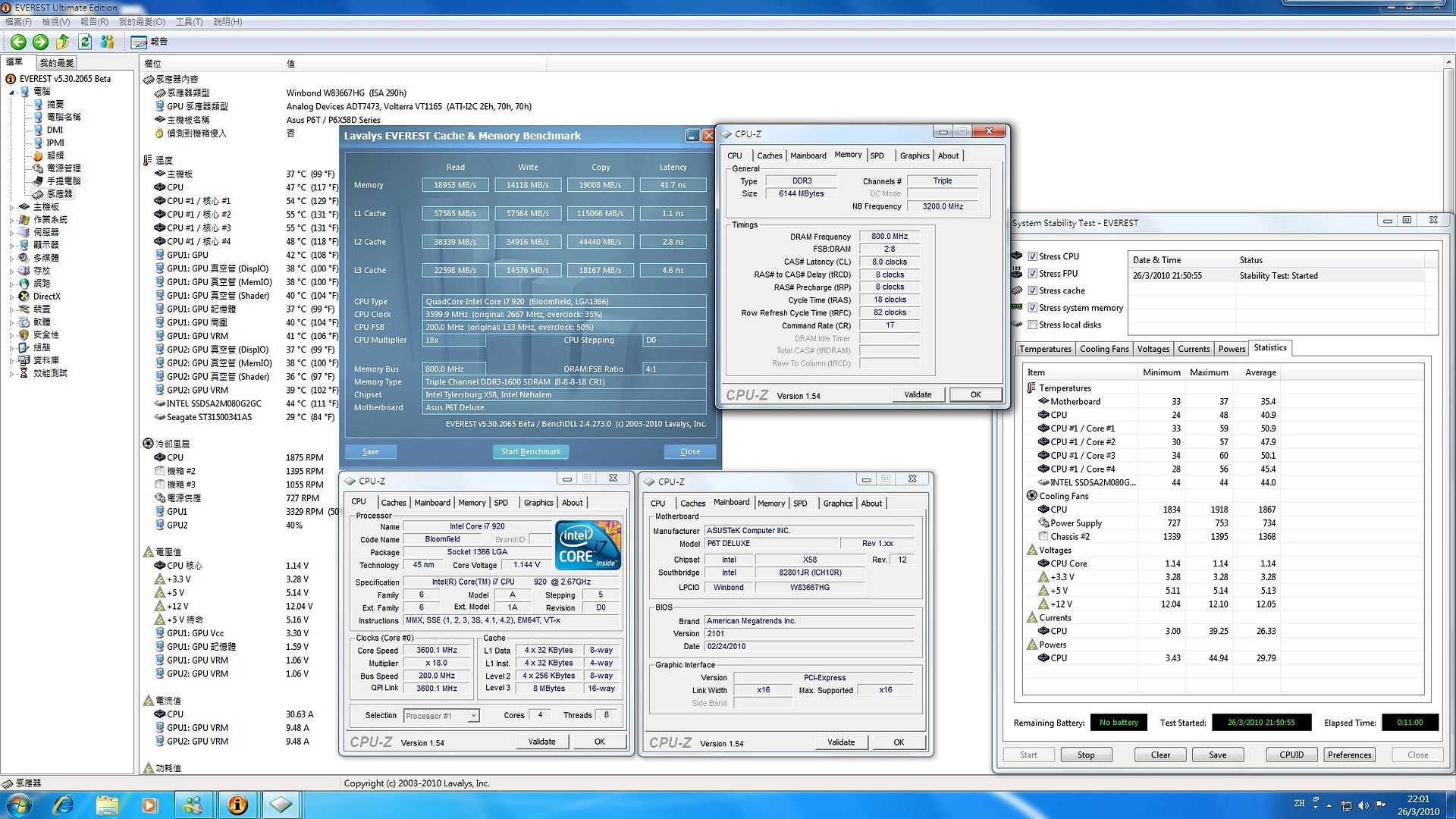
Task: Expand the 網路 network tree node
Action: coord(12,284)
